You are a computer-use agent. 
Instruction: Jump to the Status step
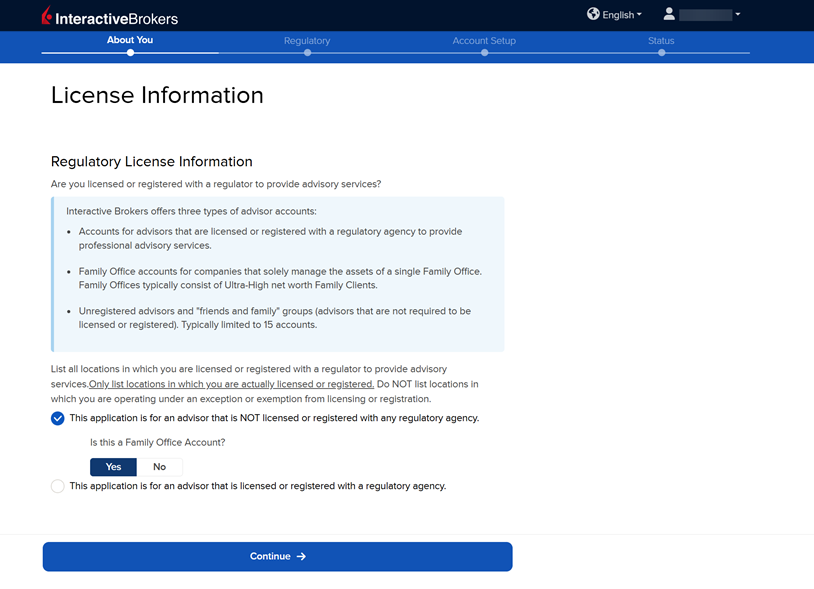click(661, 41)
